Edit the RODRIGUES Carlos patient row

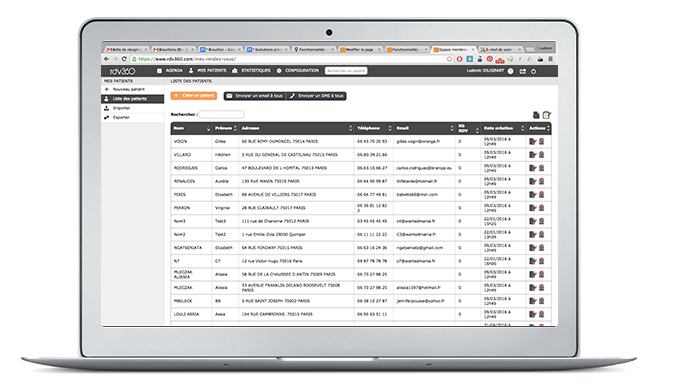click(x=533, y=168)
